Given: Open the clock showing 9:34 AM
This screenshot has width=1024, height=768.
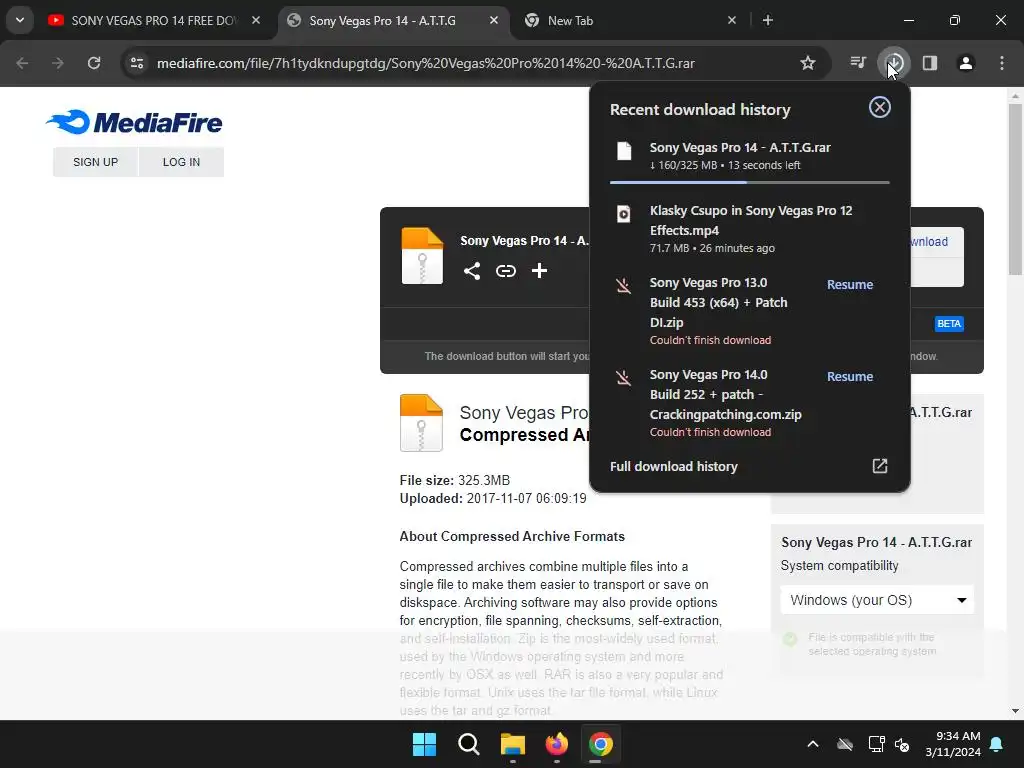Looking at the screenshot, I should pos(953,744).
